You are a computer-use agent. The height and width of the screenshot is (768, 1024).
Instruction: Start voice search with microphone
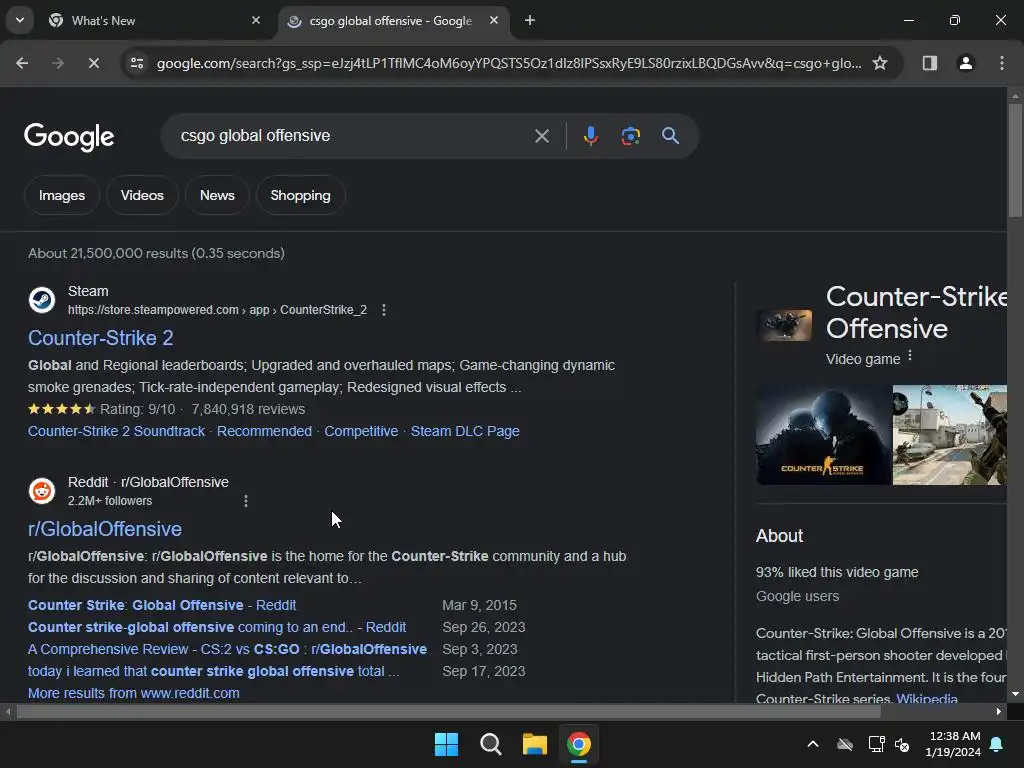[590, 136]
